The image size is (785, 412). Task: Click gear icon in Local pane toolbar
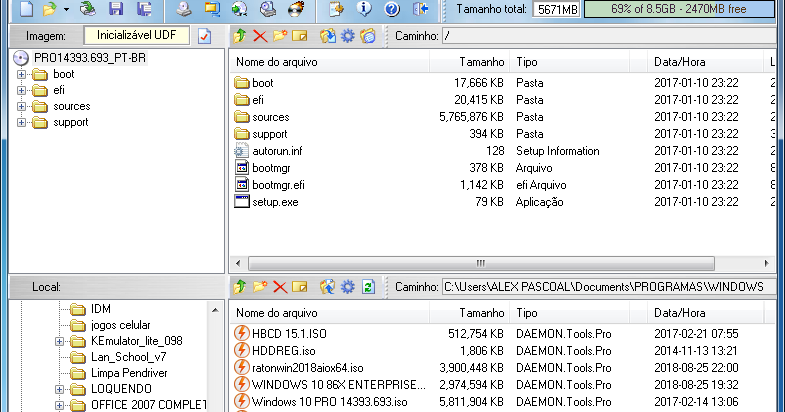(348, 287)
